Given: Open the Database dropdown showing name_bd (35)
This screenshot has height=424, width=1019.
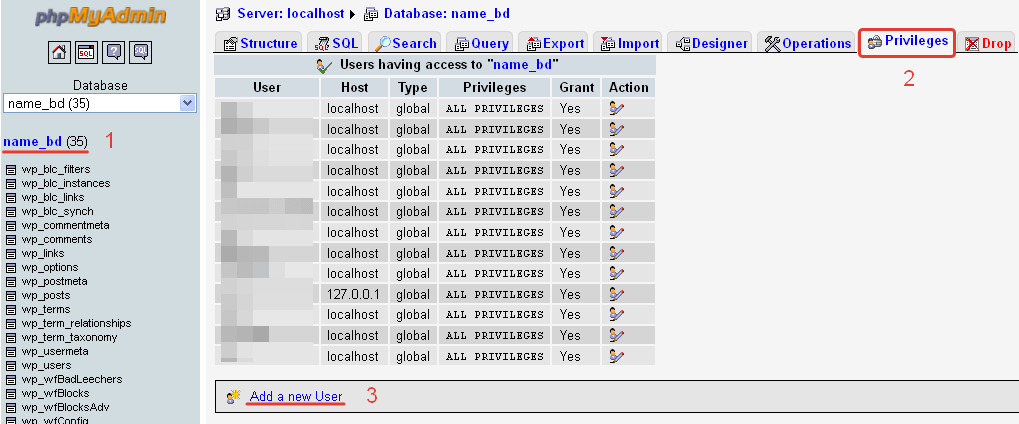Looking at the screenshot, I should 100,103.
